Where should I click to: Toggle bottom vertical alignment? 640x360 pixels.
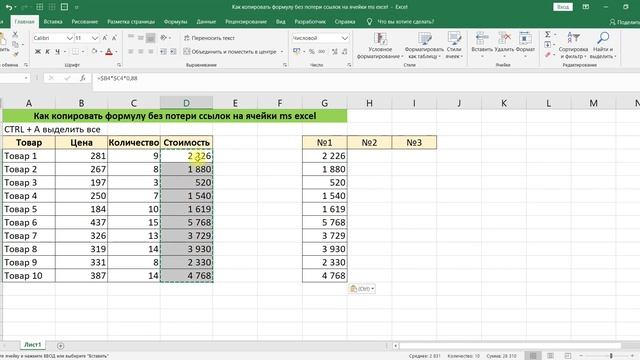151,38
